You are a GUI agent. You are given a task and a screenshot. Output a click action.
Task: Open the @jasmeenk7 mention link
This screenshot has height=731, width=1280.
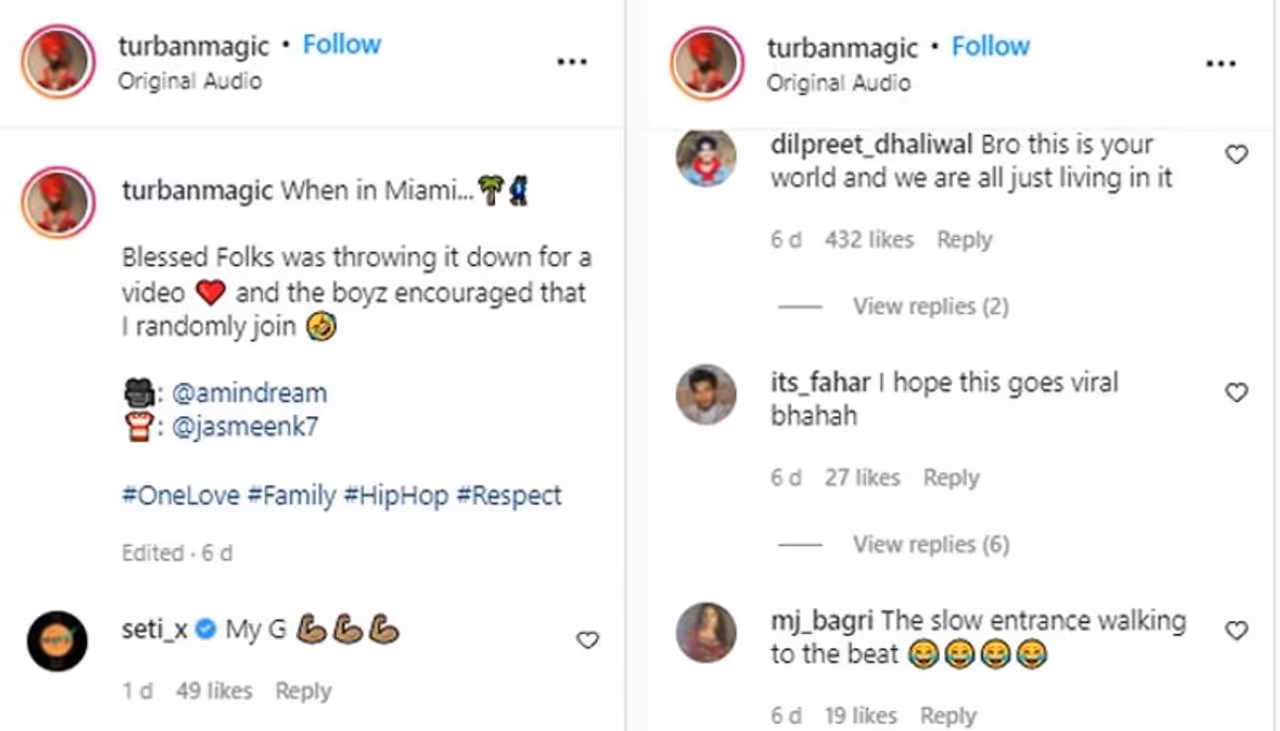[x=245, y=427]
